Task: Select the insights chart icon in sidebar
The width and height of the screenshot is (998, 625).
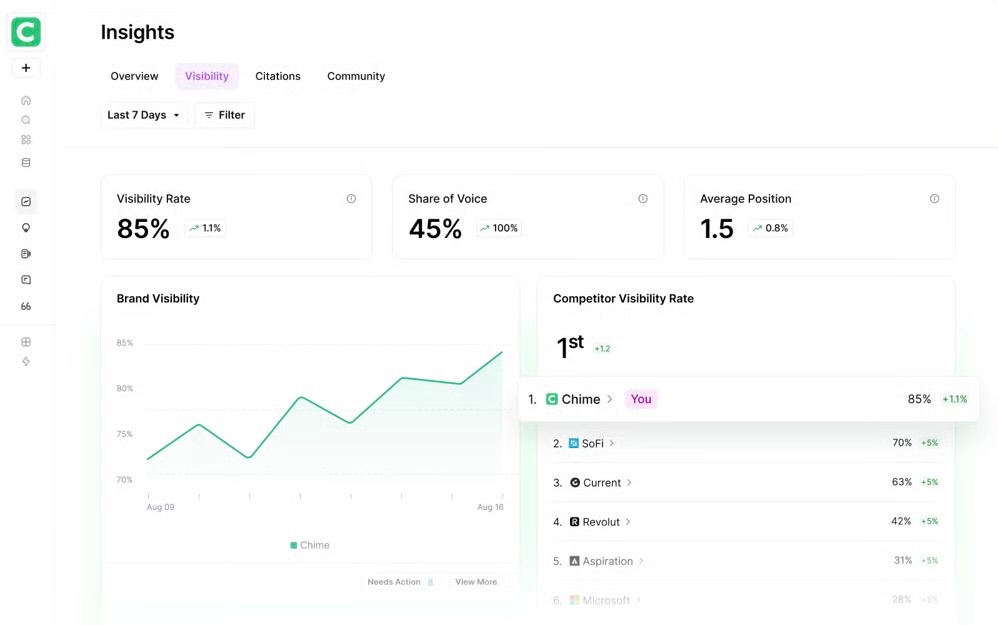Action: pos(26,202)
